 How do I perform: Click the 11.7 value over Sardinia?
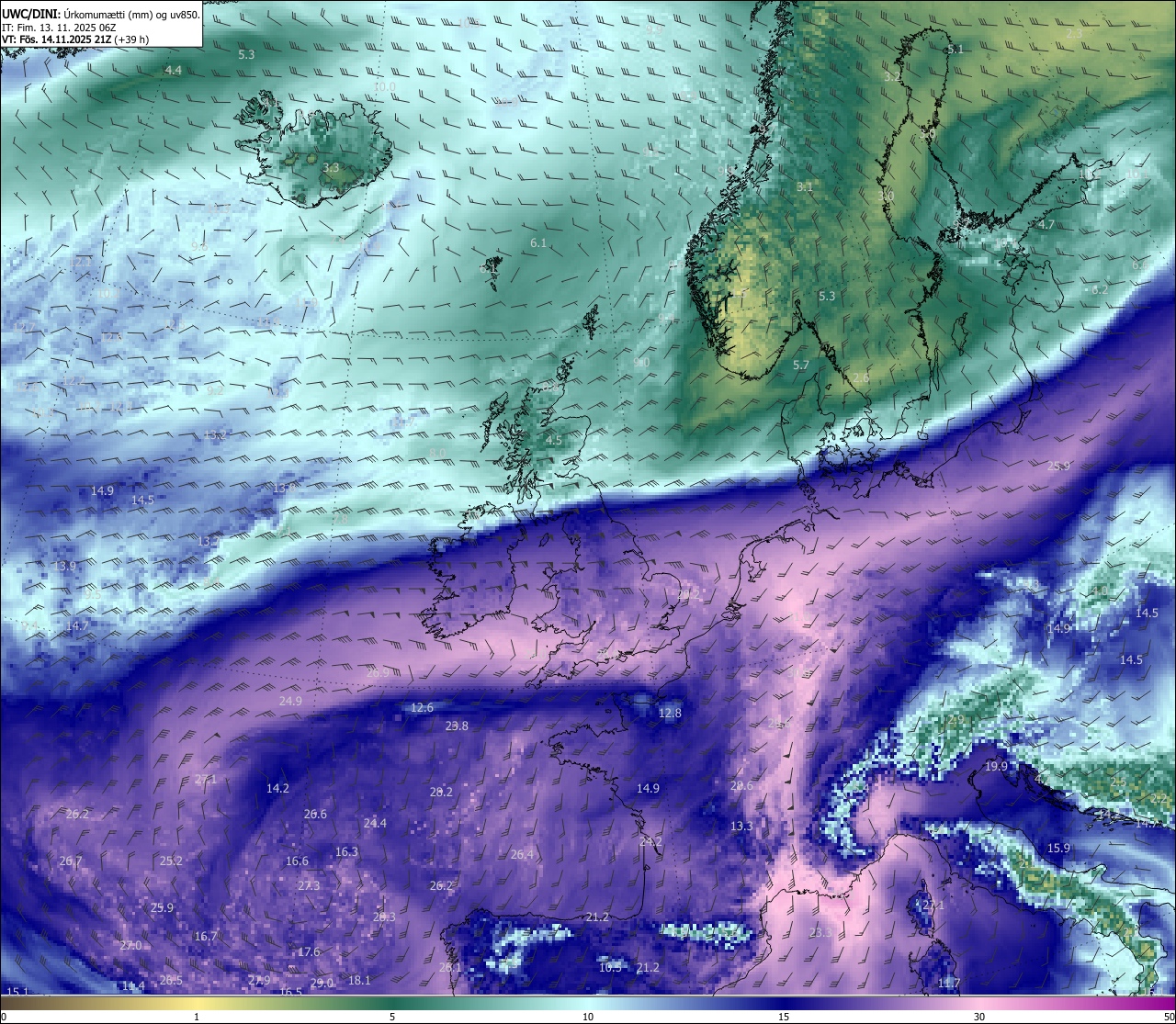point(949,984)
